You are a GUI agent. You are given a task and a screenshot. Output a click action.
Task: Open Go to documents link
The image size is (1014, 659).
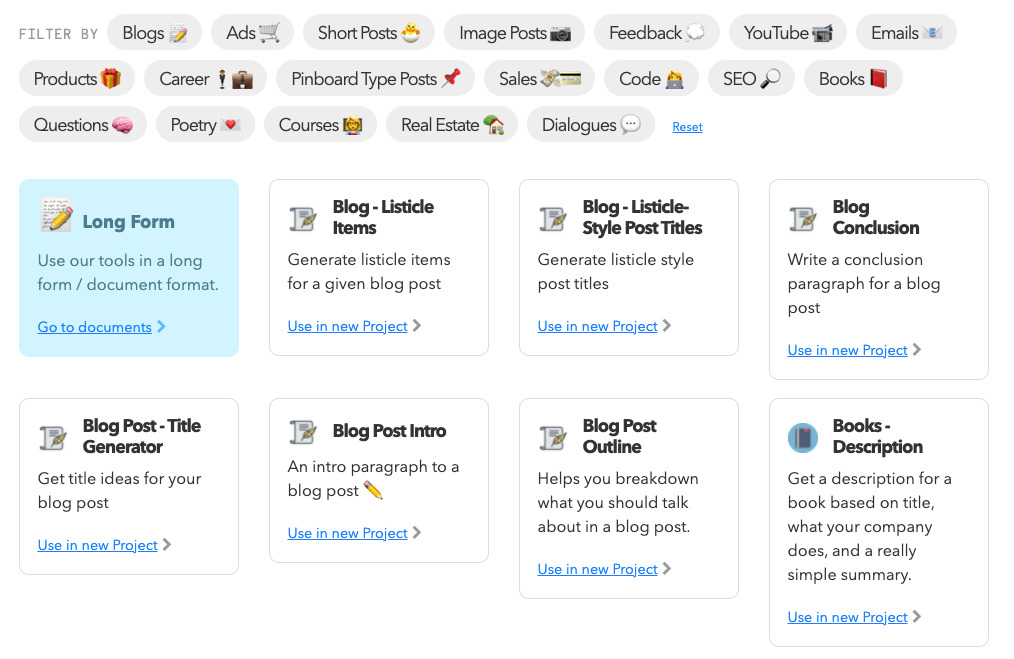tap(95, 327)
